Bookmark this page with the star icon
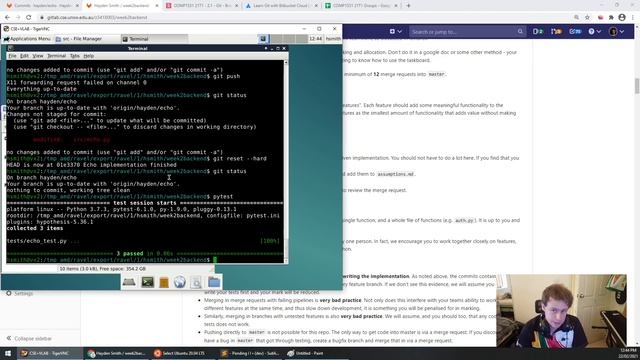This screenshot has height=360, width=640. pos(587,18)
